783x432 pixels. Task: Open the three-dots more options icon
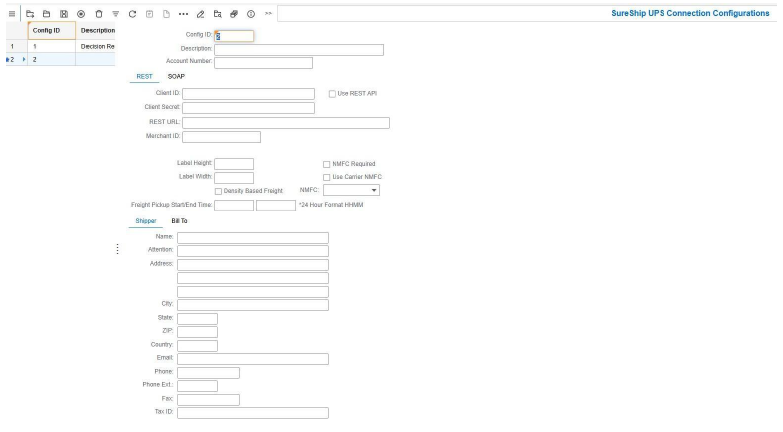183,13
